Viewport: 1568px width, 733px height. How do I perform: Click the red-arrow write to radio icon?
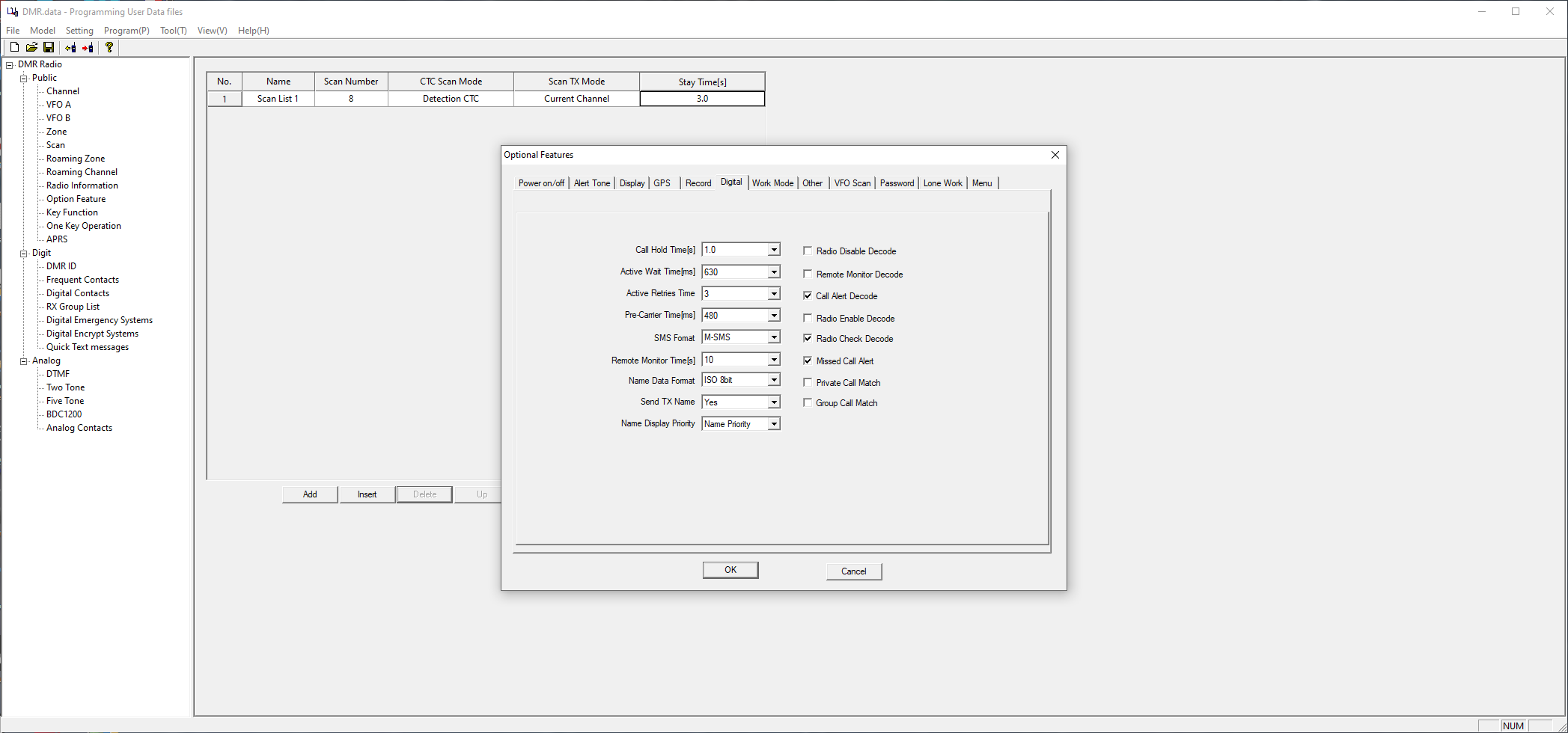click(x=88, y=47)
